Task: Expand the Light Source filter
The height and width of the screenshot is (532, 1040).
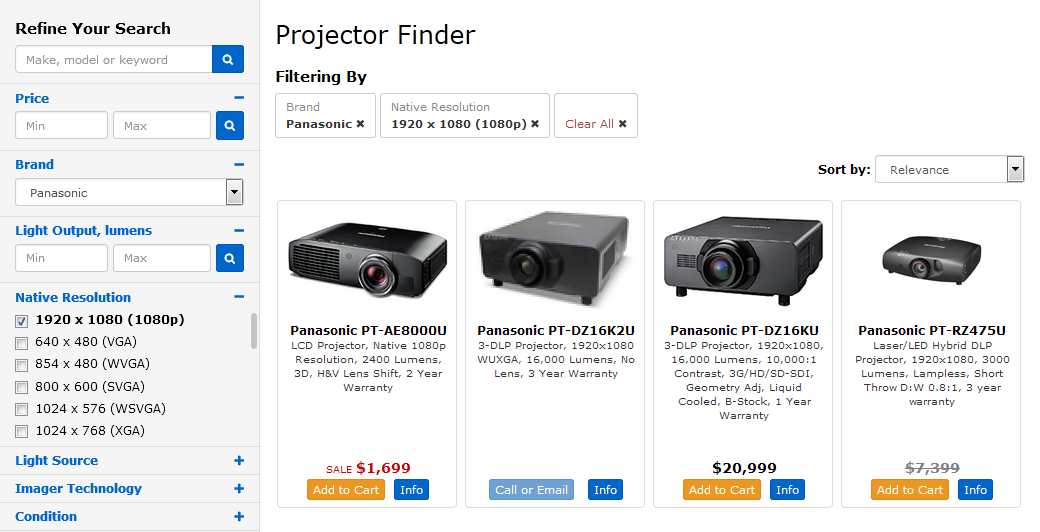Action: pyautogui.click(x=239, y=461)
